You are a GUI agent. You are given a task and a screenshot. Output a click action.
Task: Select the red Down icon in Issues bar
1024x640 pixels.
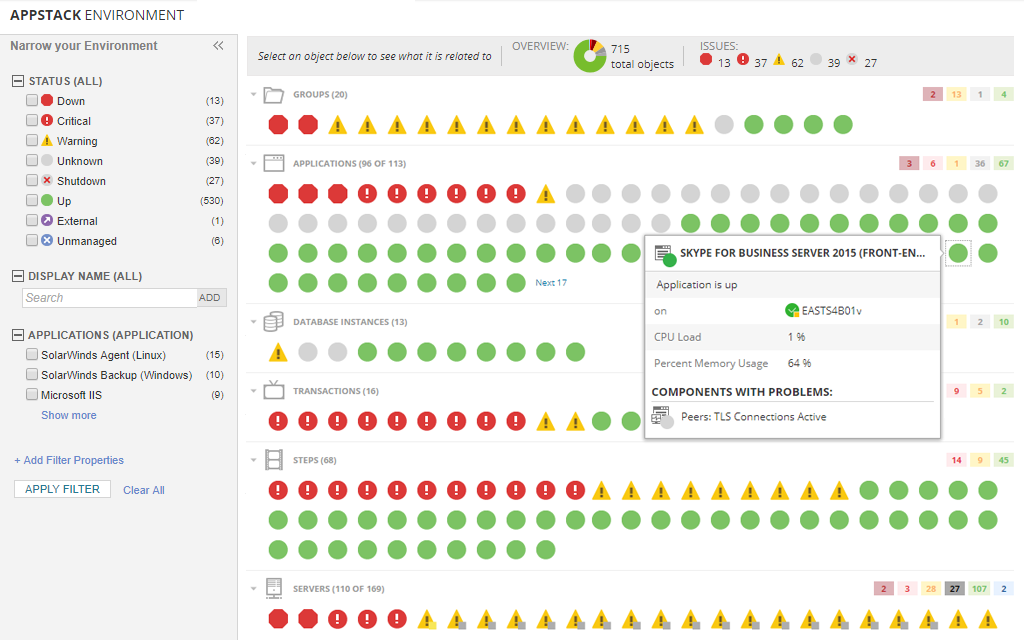pyautogui.click(x=707, y=59)
